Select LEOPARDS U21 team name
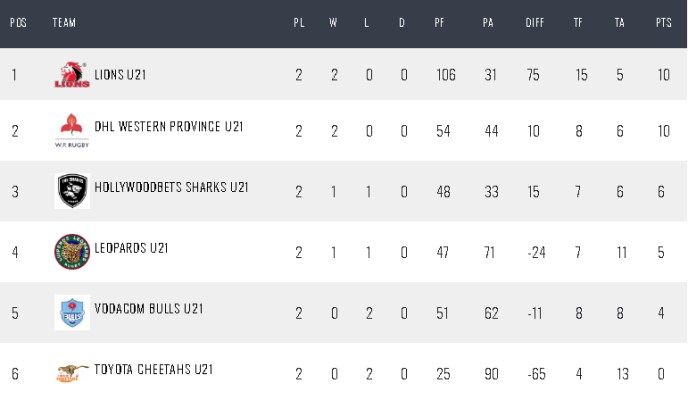 pos(131,248)
